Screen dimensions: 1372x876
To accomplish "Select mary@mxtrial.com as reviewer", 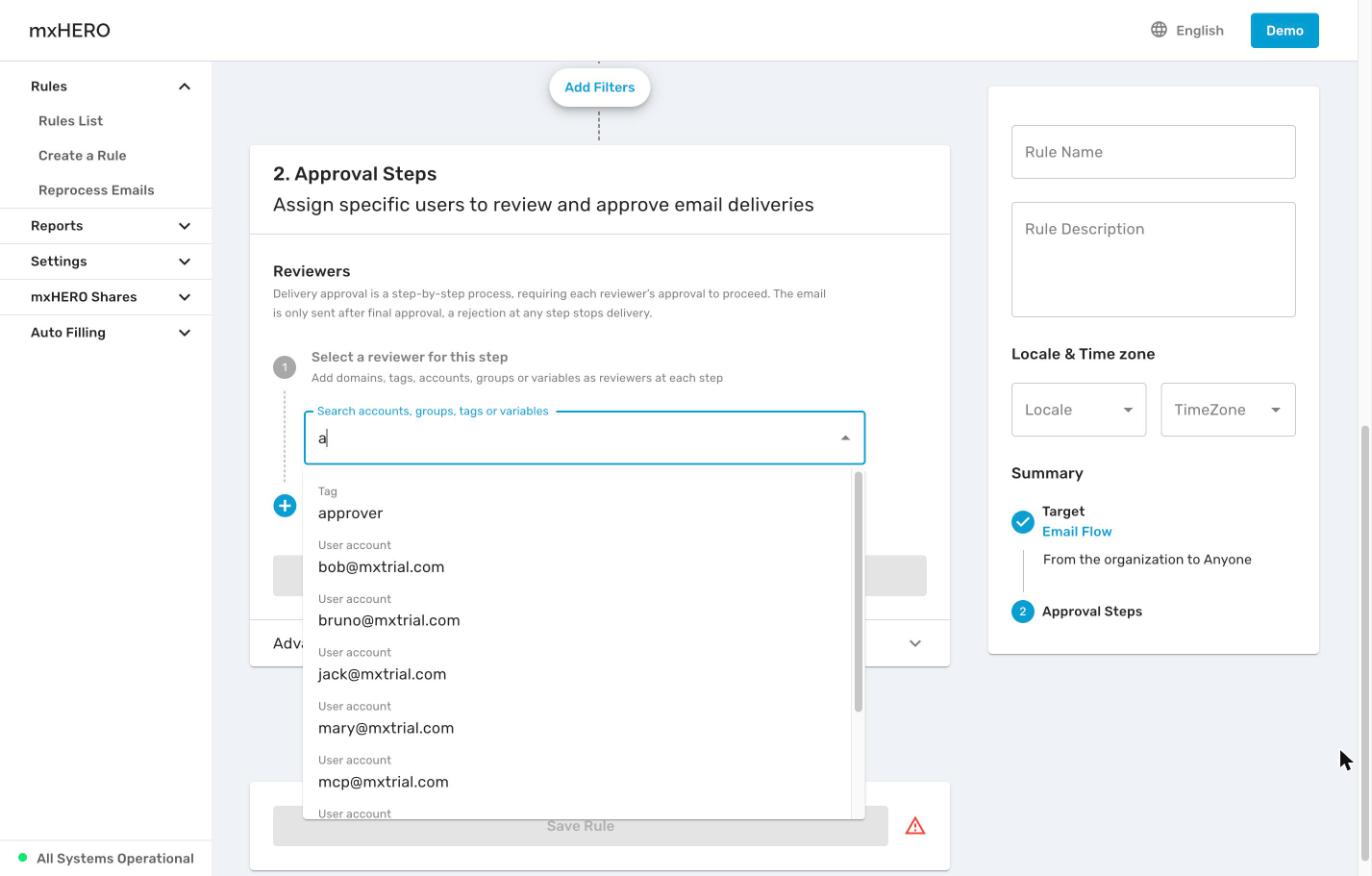I will pyautogui.click(x=577, y=719).
